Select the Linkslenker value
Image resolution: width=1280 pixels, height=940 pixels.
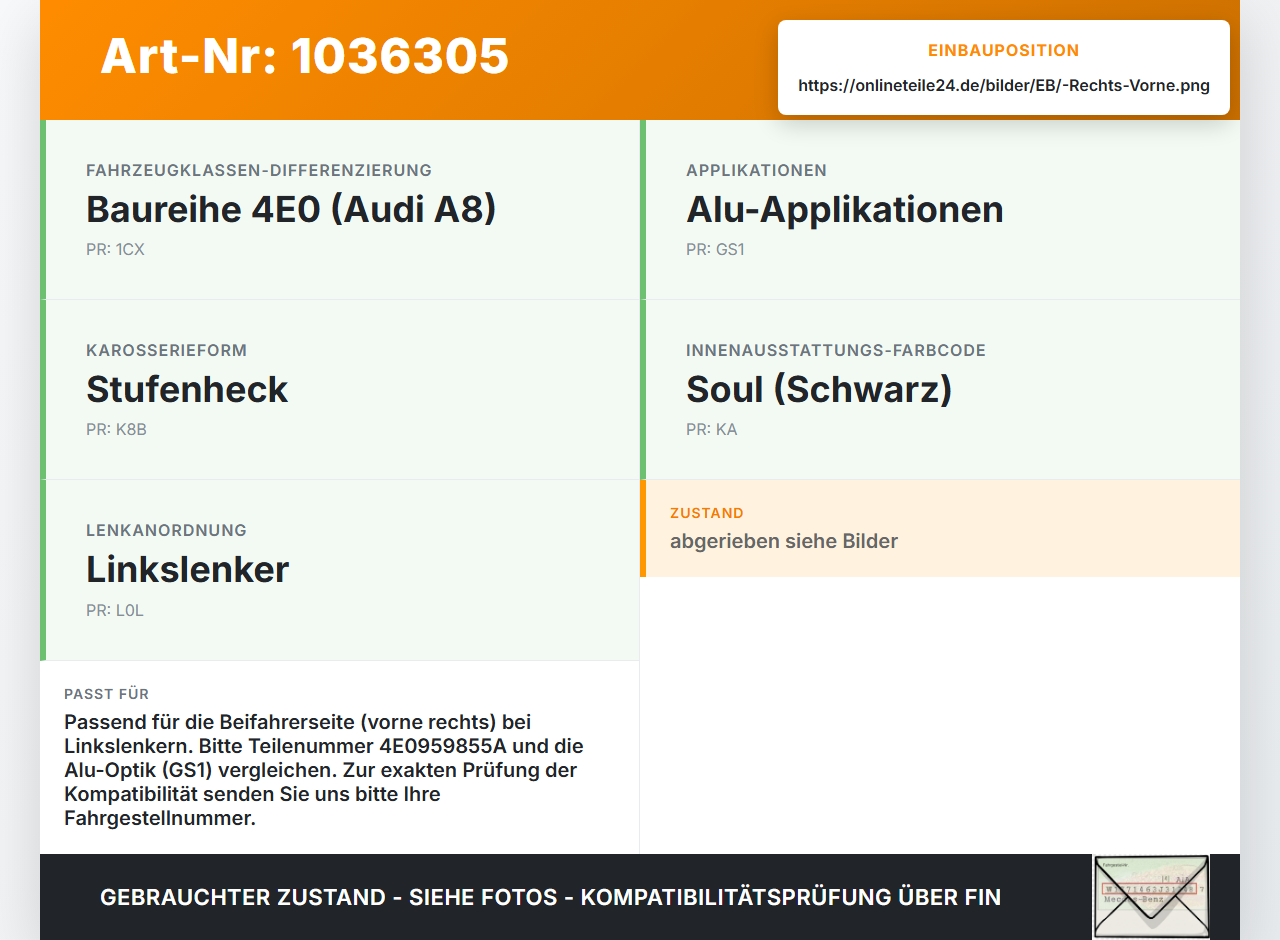[x=187, y=569]
